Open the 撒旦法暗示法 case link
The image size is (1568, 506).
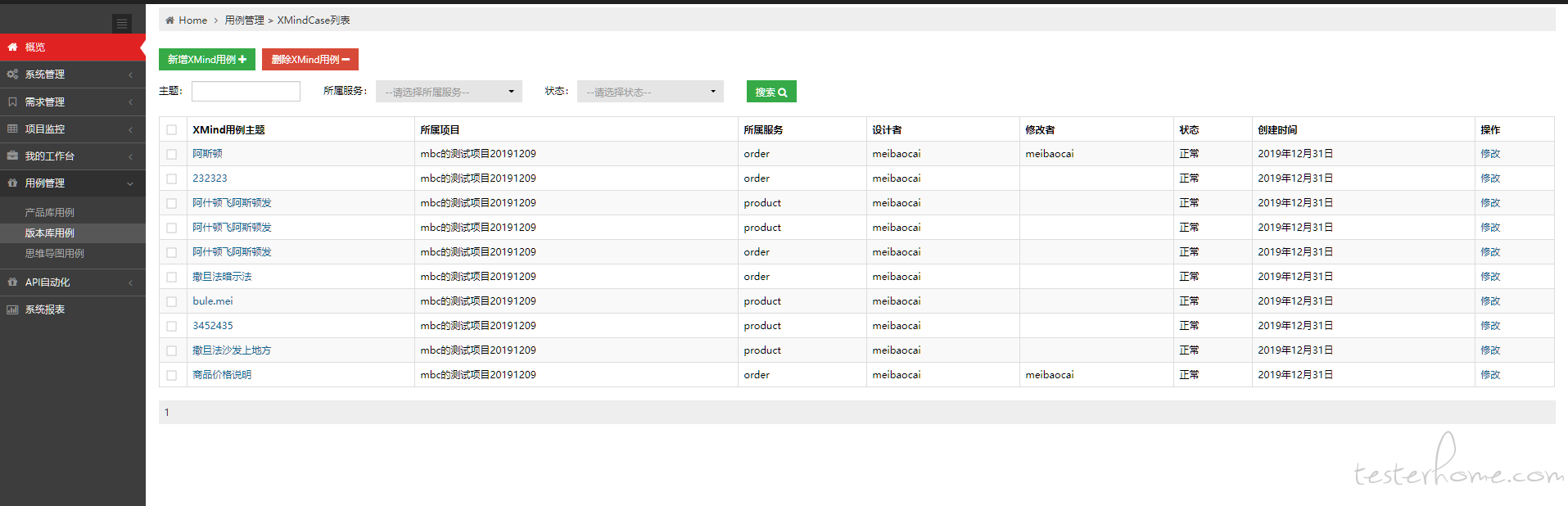pyautogui.click(x=222, y=277)
